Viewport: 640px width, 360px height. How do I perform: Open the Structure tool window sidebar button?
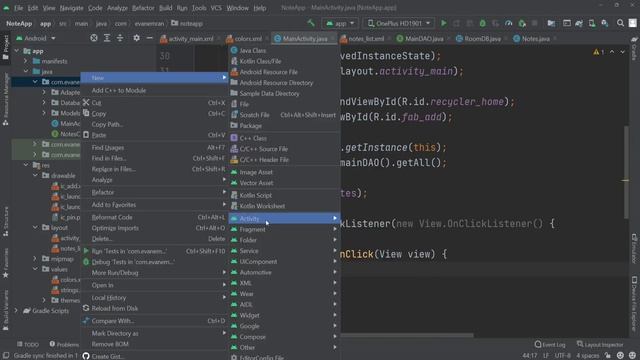click(x=5, y=221)
